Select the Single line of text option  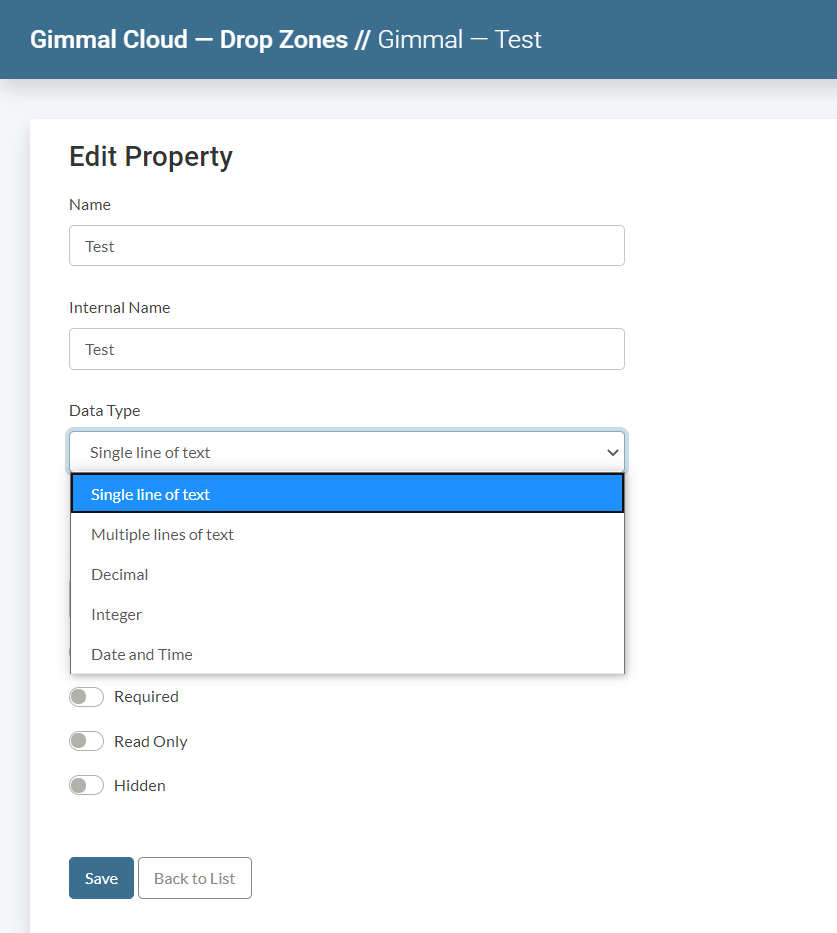pyautogui.click(x=347, y=494)
